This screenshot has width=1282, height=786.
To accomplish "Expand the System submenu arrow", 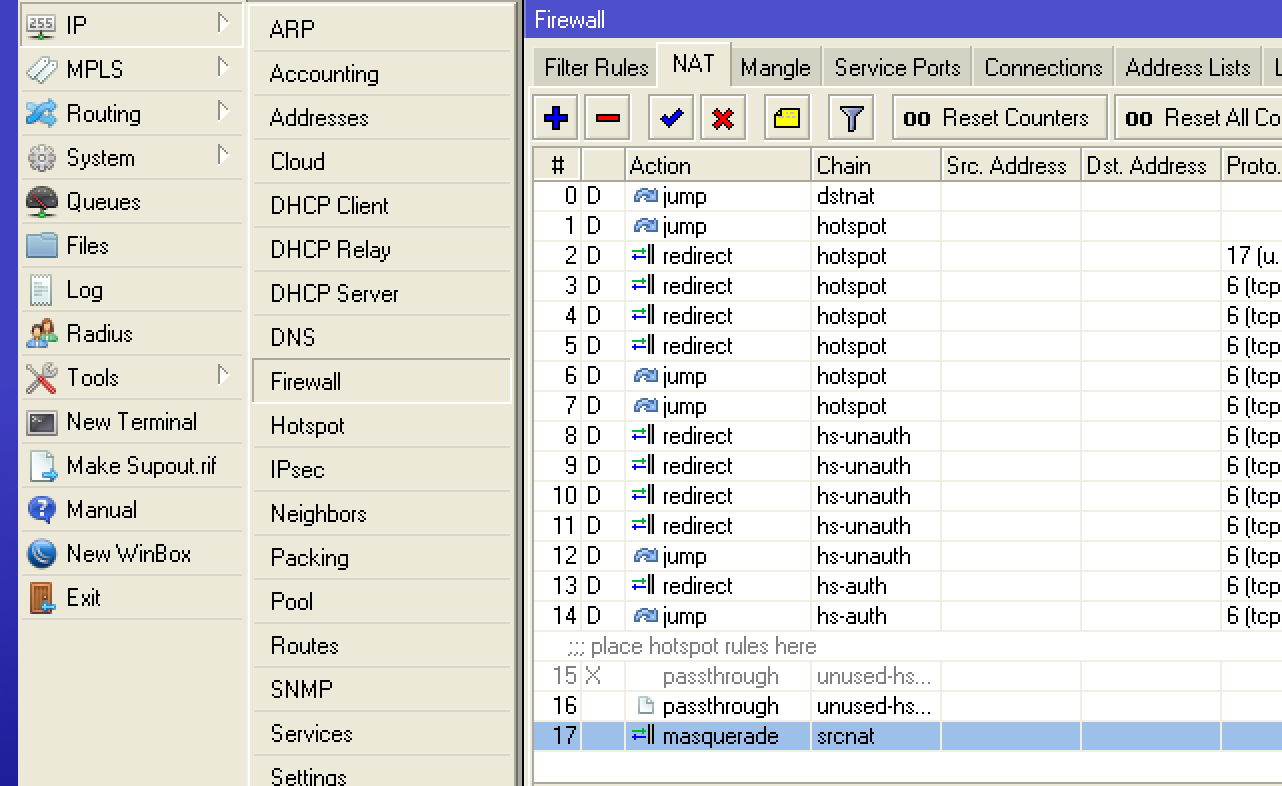I will [223, 155].
